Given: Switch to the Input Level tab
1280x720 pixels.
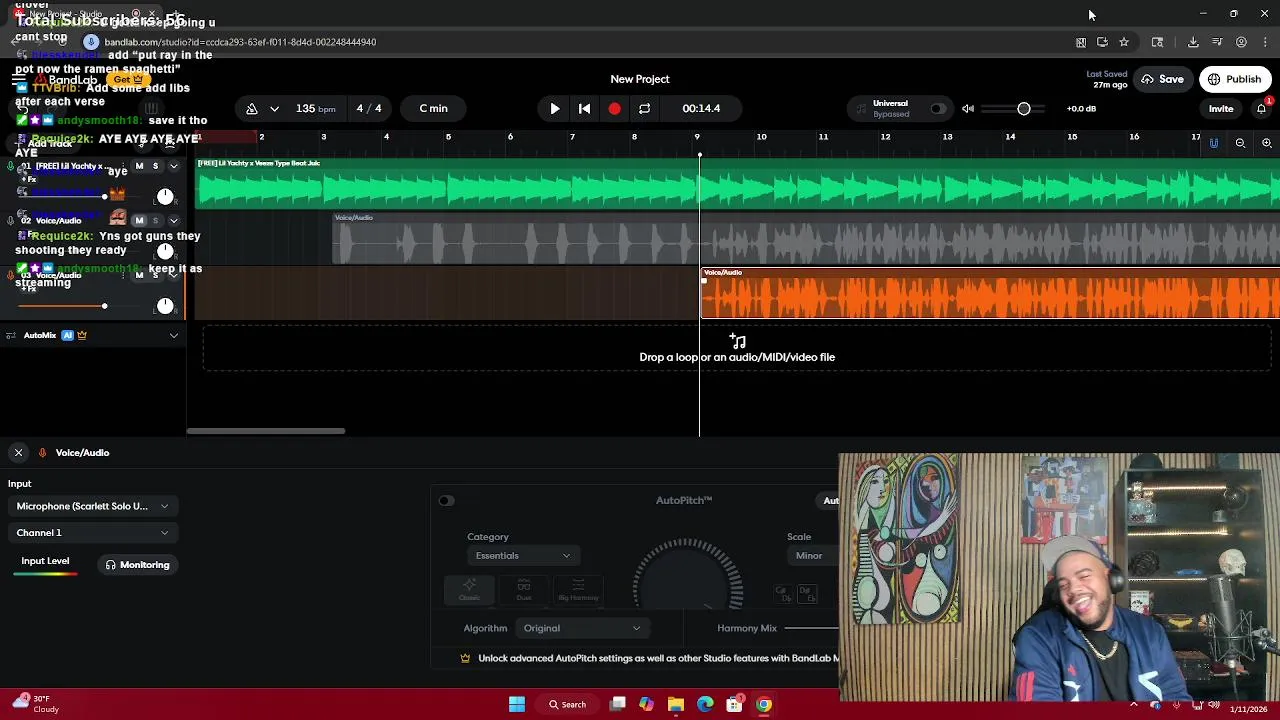Looking at the screenshot, I should click(x=45, y=561).
